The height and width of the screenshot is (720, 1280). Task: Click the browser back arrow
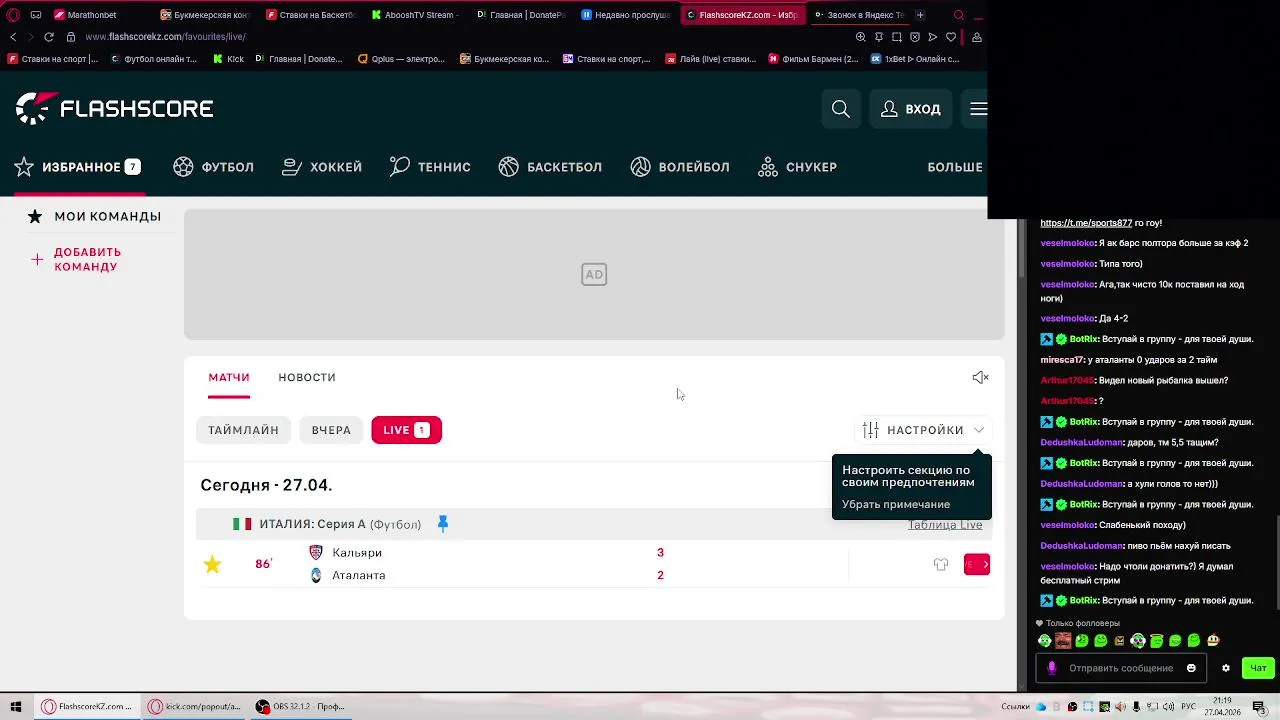pyautogui.click(x=13, y=37)
